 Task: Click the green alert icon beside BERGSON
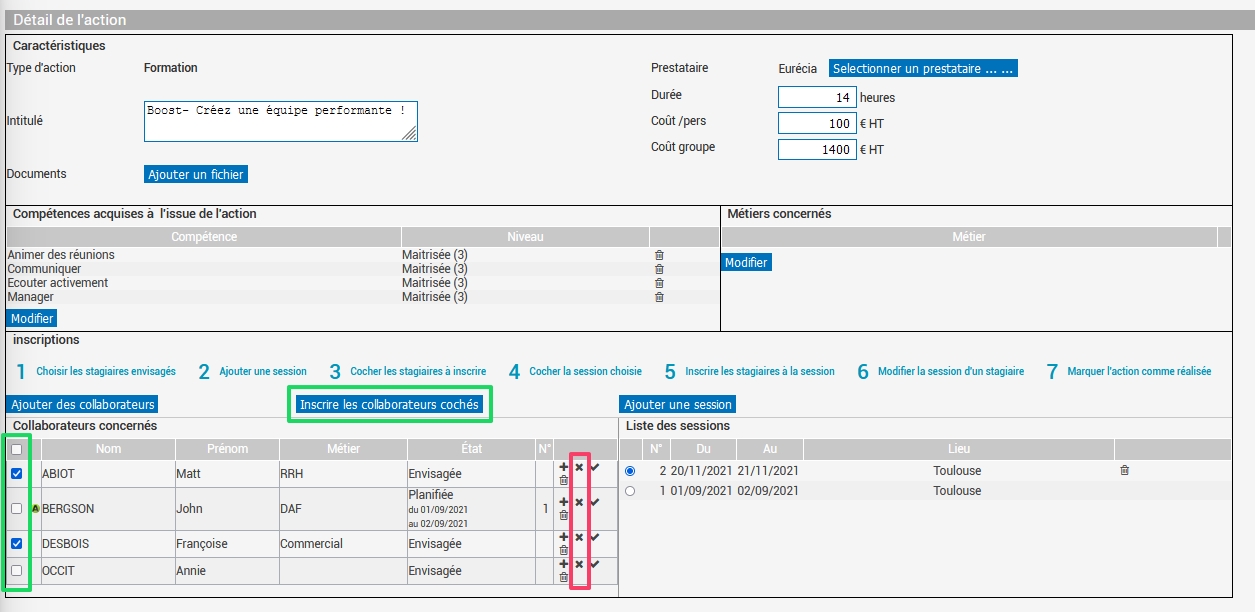click(x=37, y=508)
